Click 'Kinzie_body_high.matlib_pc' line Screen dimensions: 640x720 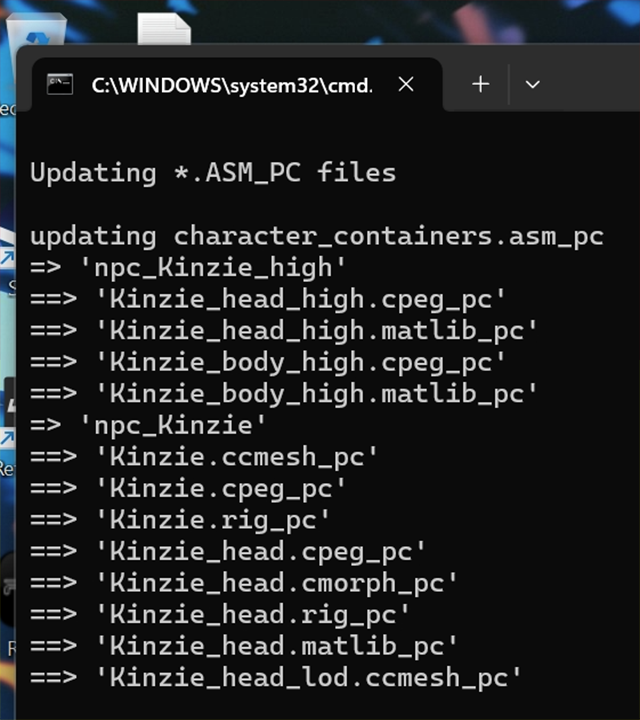click(x=284, y=394)
